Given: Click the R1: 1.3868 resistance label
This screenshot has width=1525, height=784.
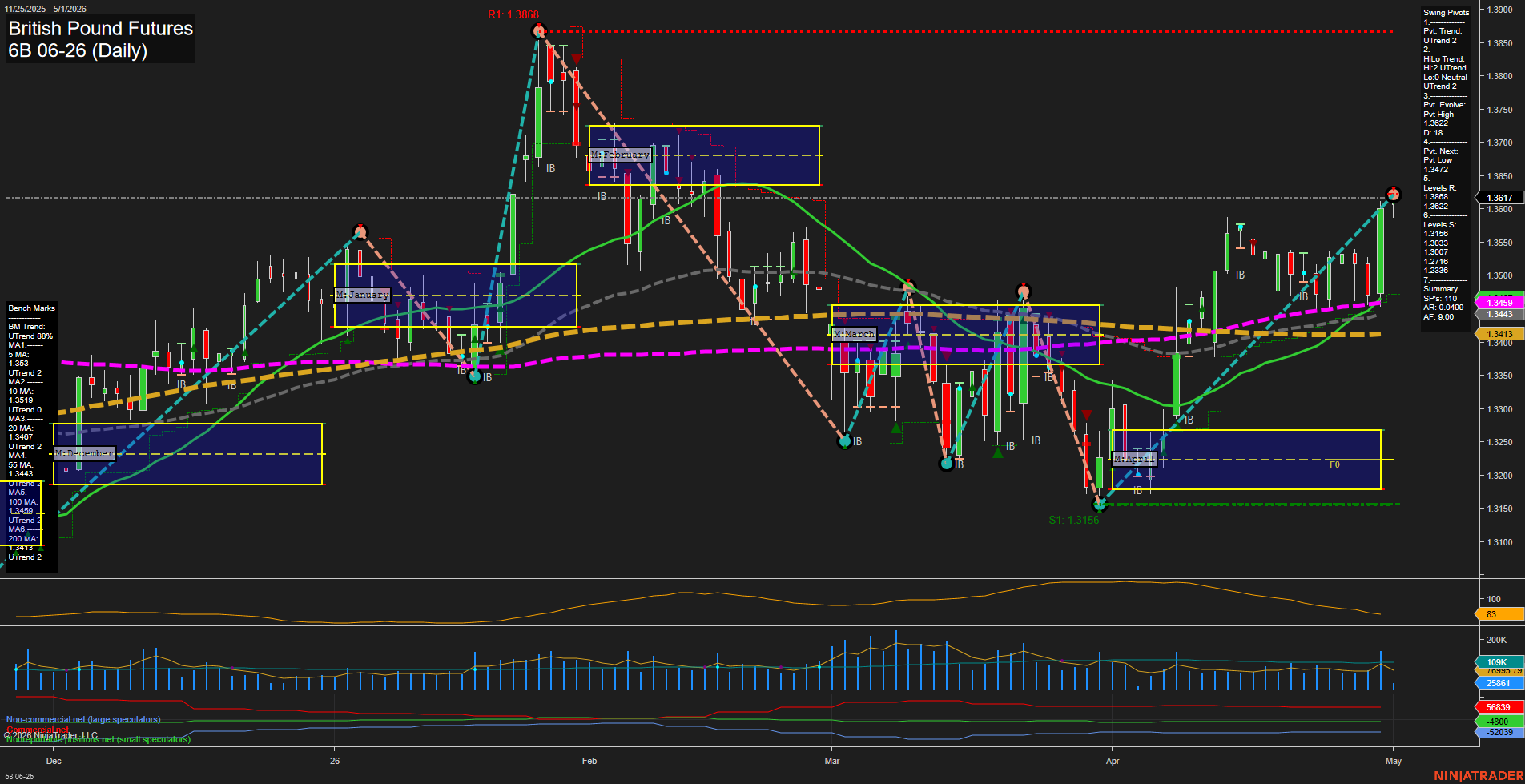Looking at the screenshot, I should (513, 15).
